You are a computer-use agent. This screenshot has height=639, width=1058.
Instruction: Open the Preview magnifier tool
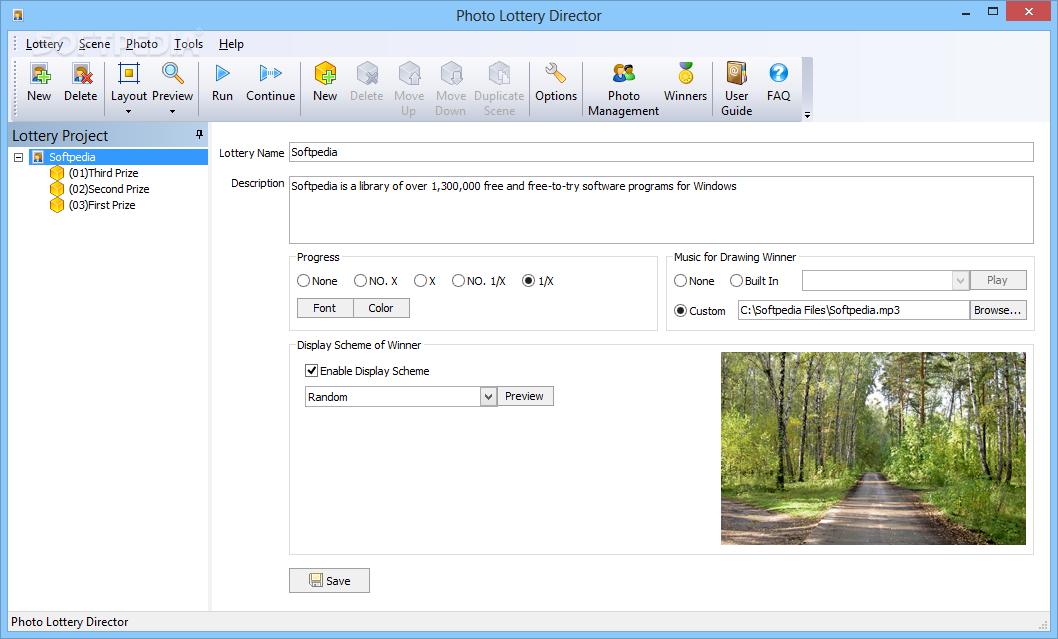click(x=173, y=74)
